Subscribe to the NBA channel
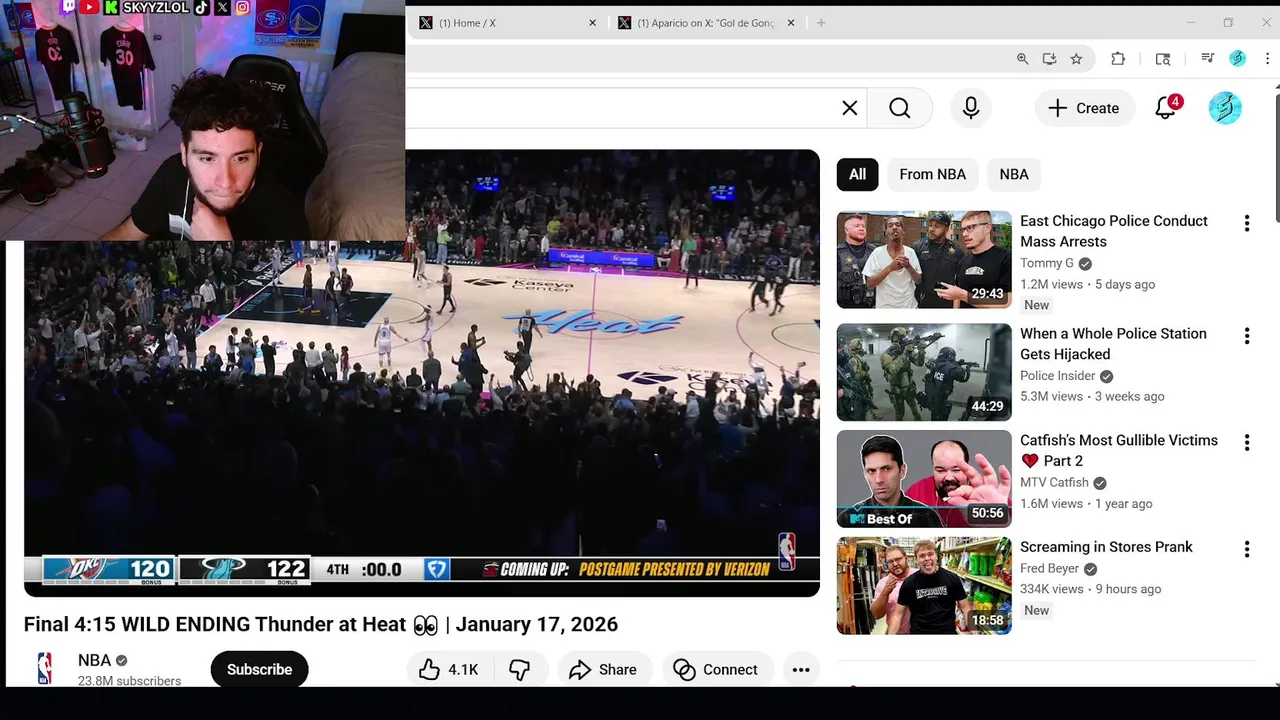Viewport: 1280px width, 720px height. tap(259, 670)
